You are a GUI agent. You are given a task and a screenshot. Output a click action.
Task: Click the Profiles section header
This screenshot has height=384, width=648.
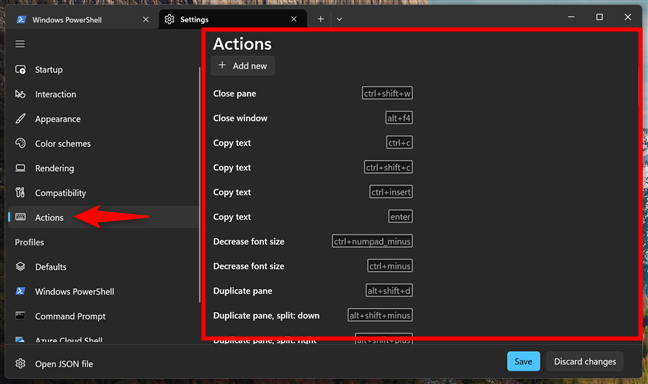point(29,242)
